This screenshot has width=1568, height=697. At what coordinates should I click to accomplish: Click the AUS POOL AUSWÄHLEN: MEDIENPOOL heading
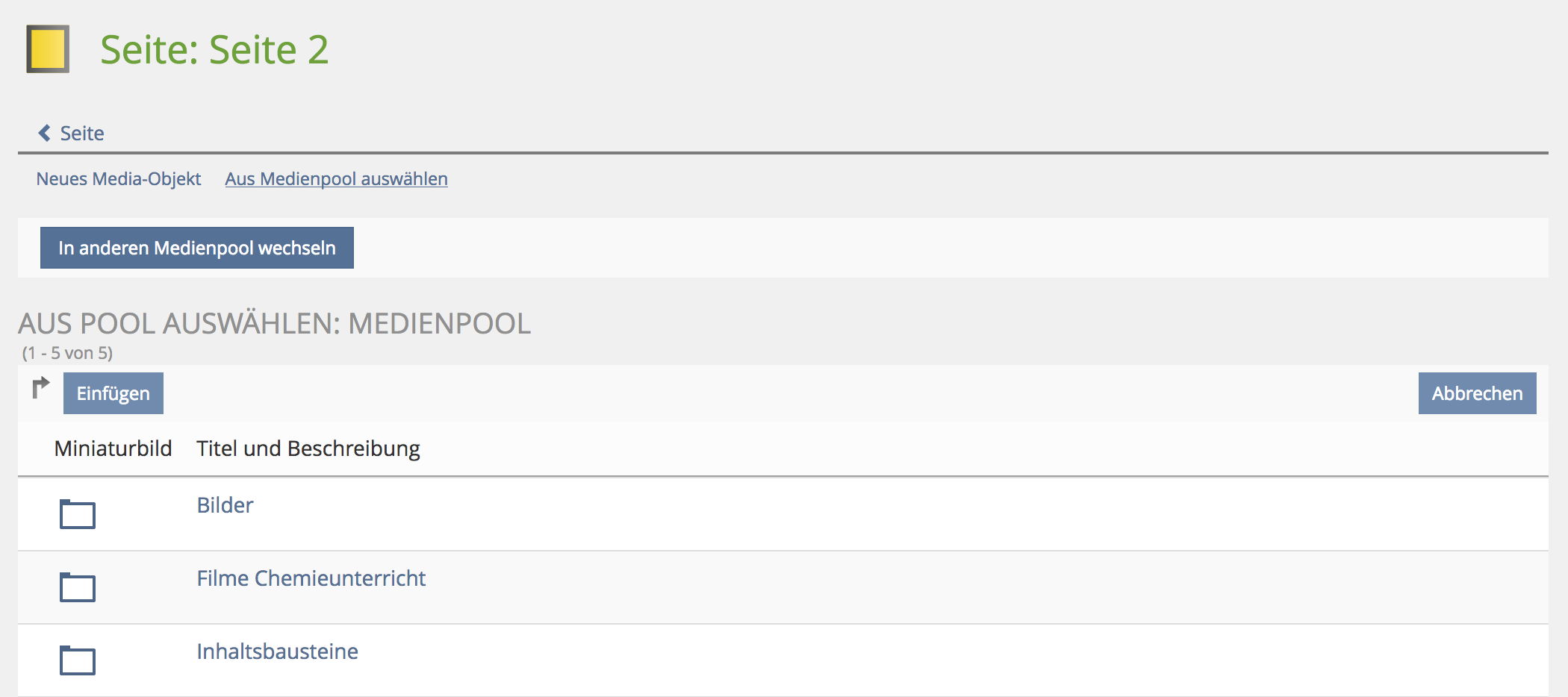click(x=274, y=324)
